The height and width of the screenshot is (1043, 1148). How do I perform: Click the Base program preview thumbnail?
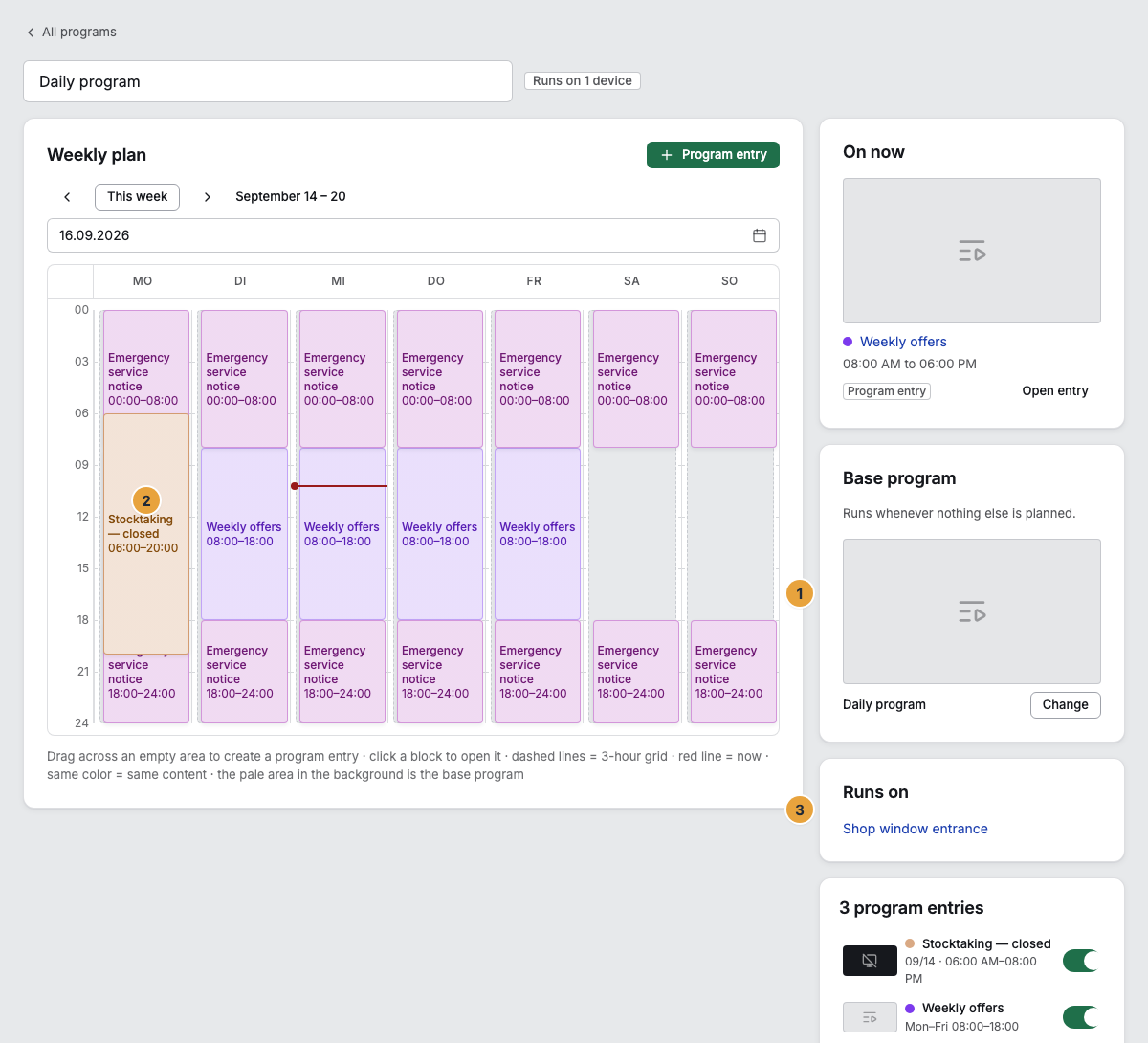tap(972, 611)
